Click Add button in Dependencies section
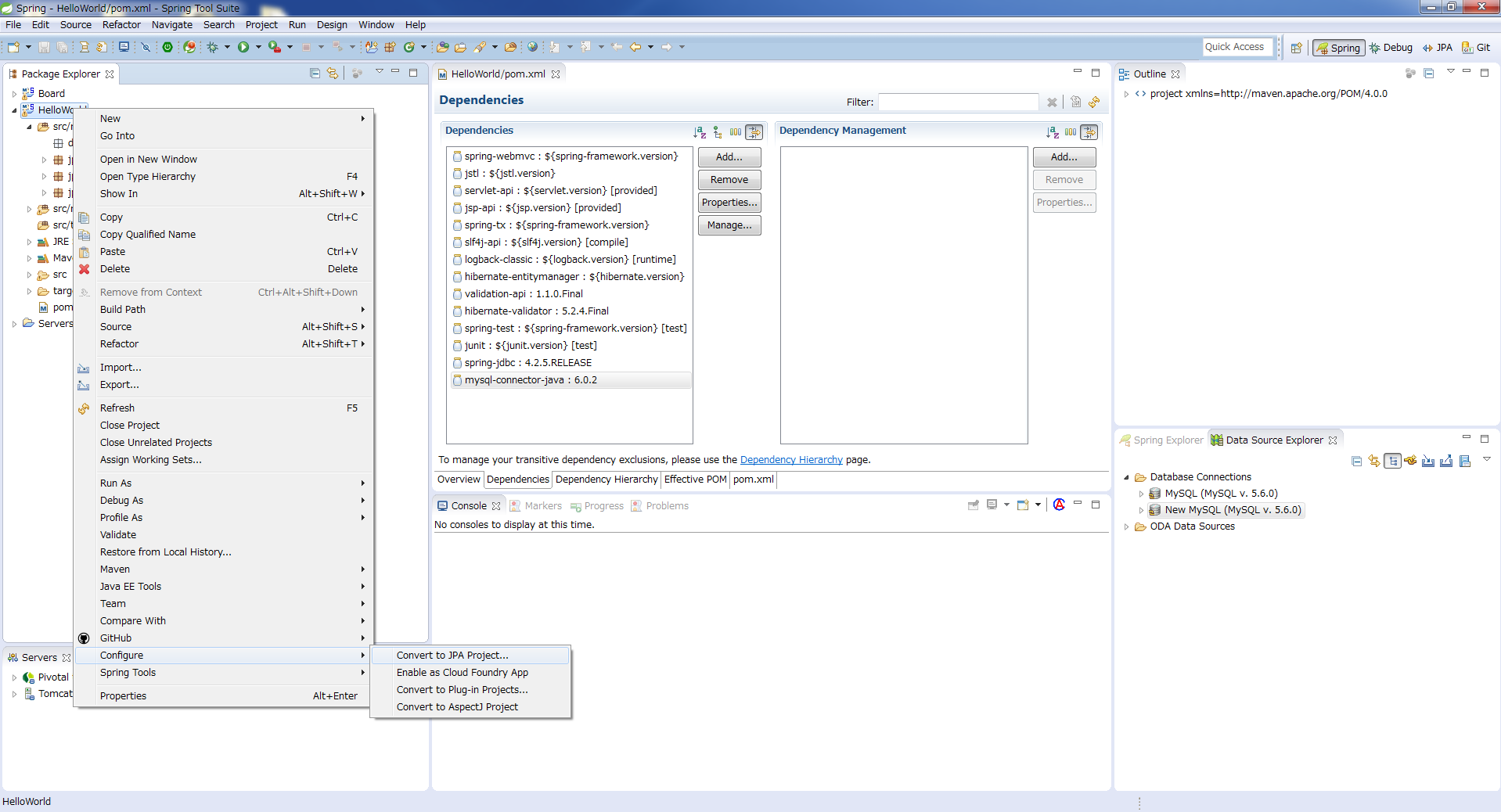The image size is (1501, 812). [729, 157]
